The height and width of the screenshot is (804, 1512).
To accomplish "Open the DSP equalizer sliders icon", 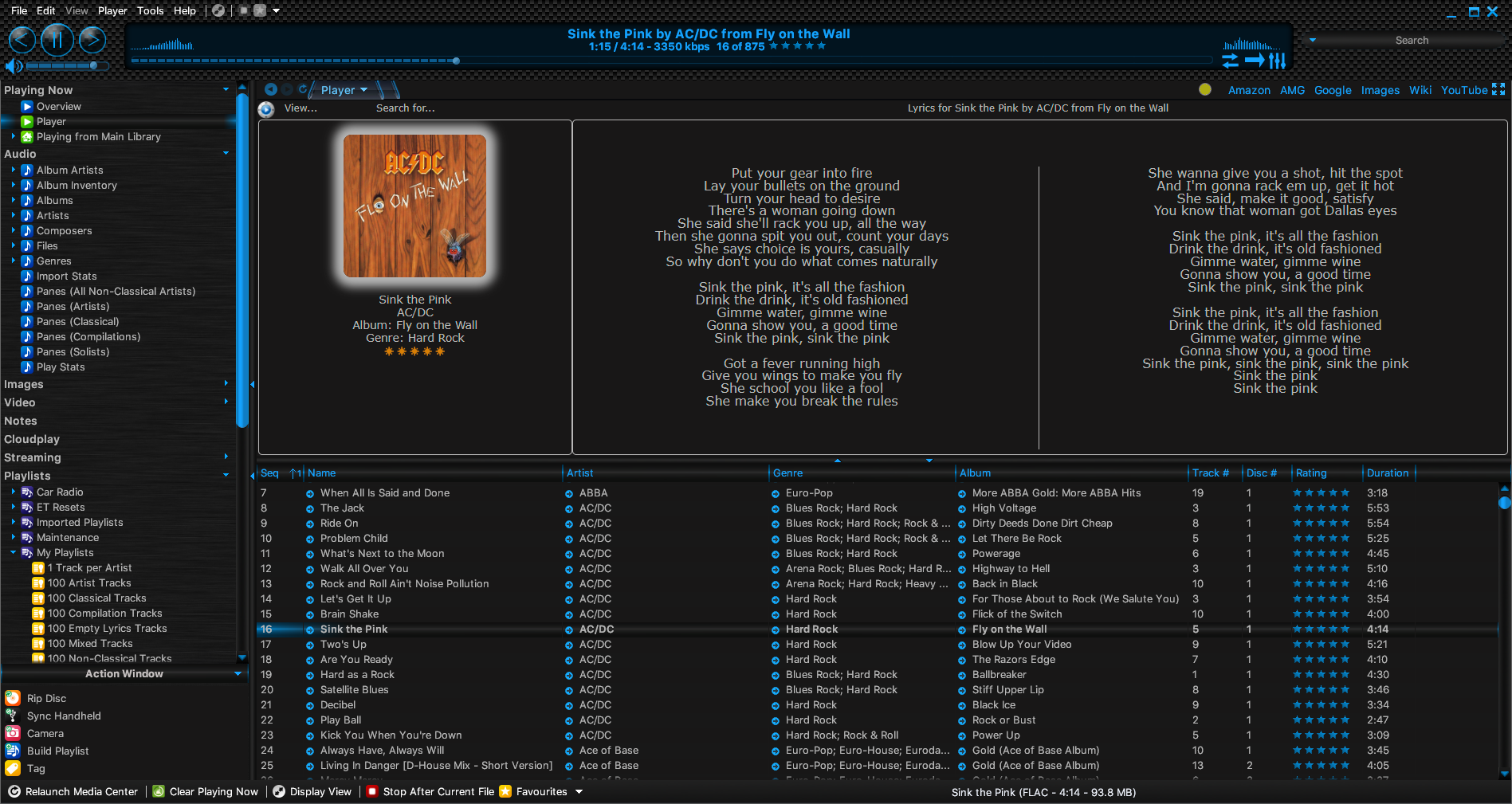I will tap(1277, 61).
